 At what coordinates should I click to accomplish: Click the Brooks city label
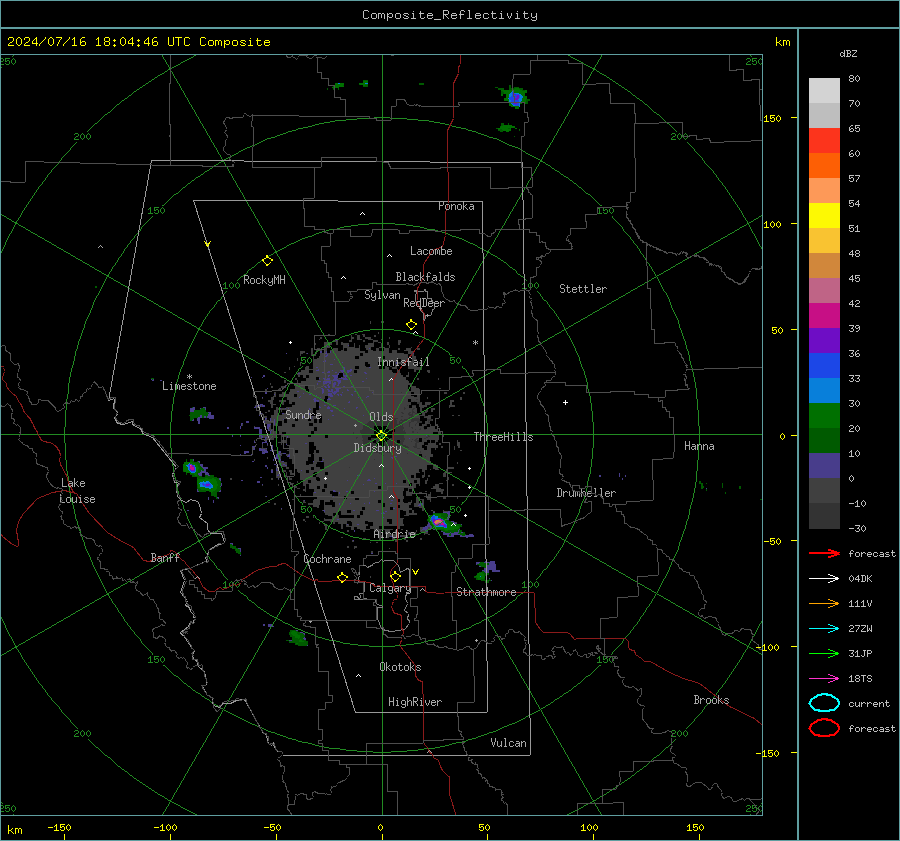click(711, 700)
